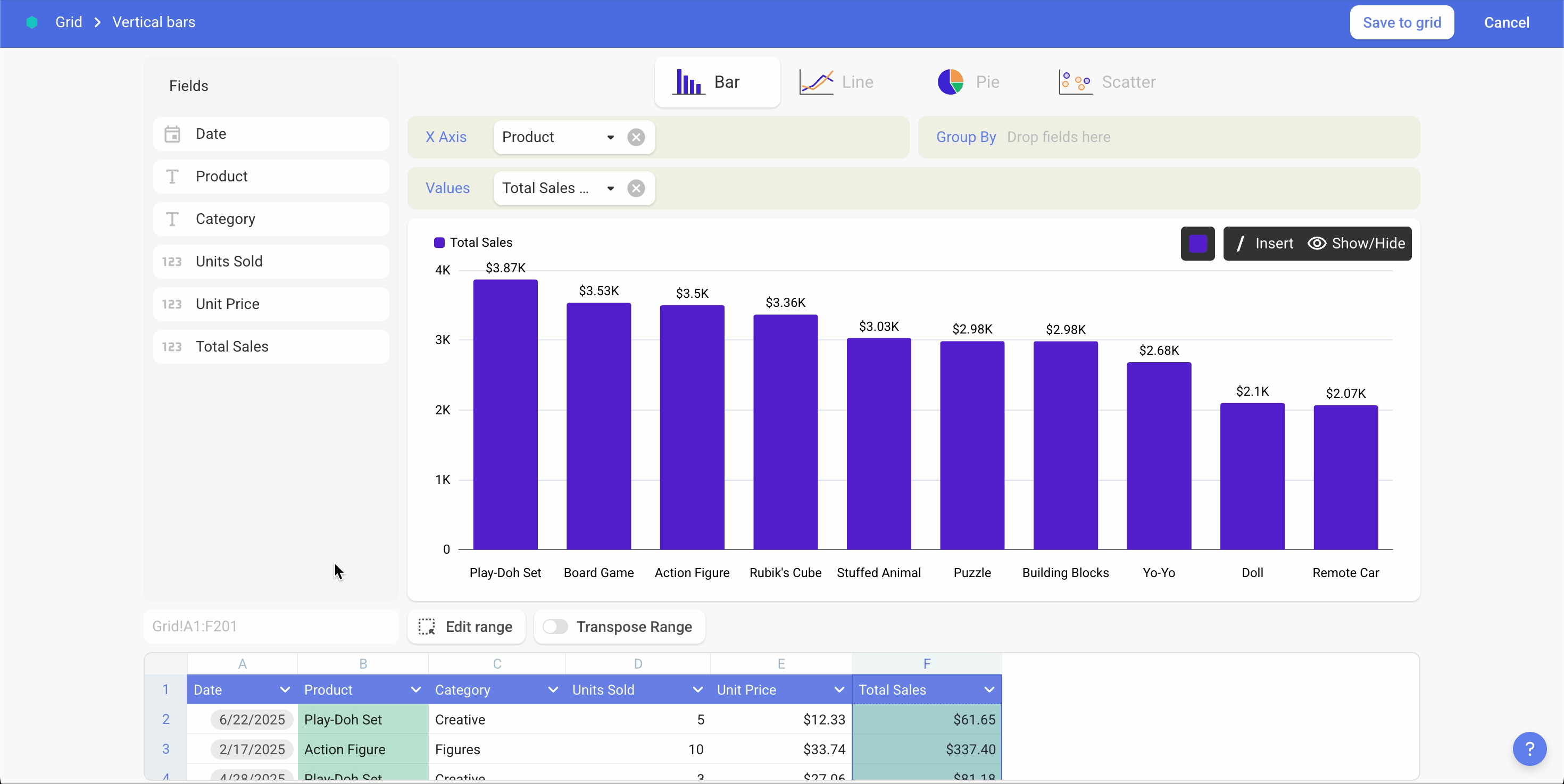The image size is (1564, 784).
Task: Enable the Transpose Range toggle
Action: point(555,628)
